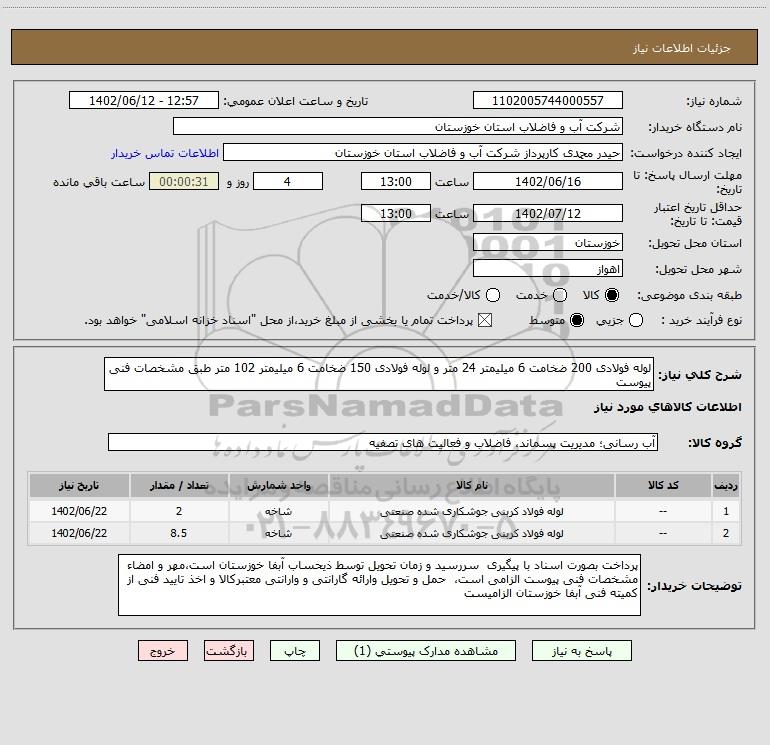The width and height of the screenshot is (770, 745).
Task: Click the تعداد / مقدار column header
Action: 179,485
